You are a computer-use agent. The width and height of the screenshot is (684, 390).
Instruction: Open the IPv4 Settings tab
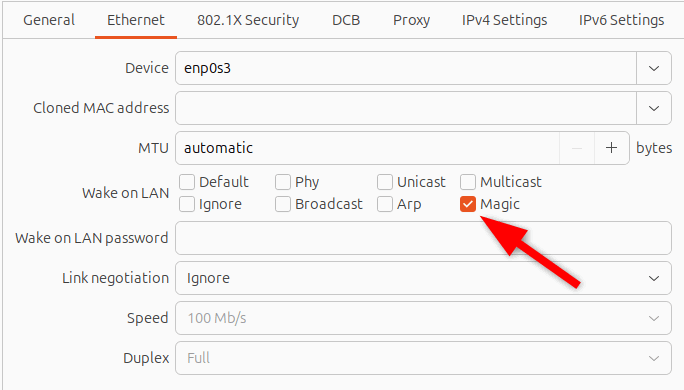click(x=504, y=20)
